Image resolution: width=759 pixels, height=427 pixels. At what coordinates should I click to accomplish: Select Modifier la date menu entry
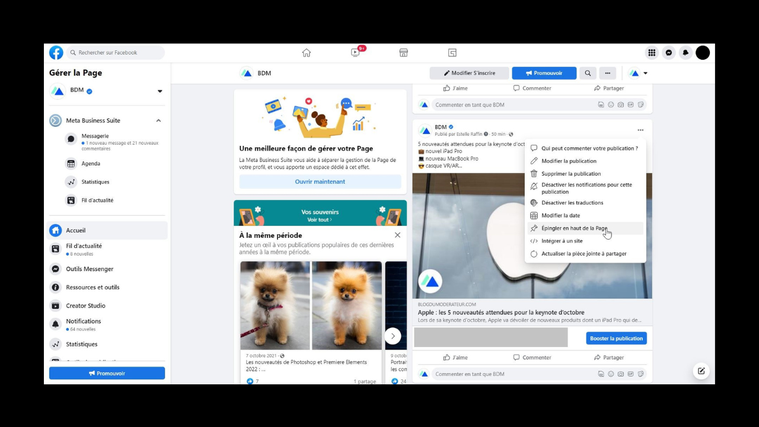585,215
